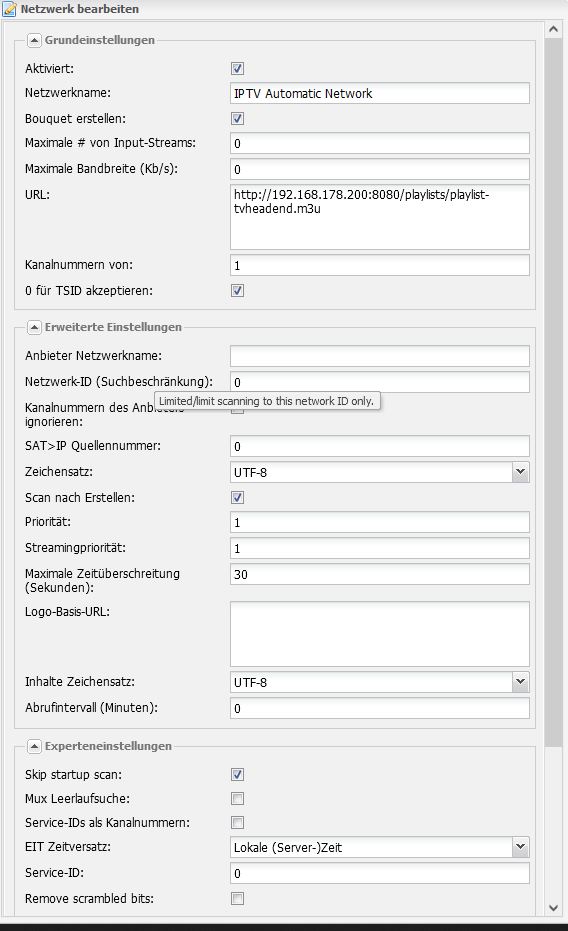The image size is (568, 931).
Task: Open the Zeichensatz dropdown
Action: point(379,473)
